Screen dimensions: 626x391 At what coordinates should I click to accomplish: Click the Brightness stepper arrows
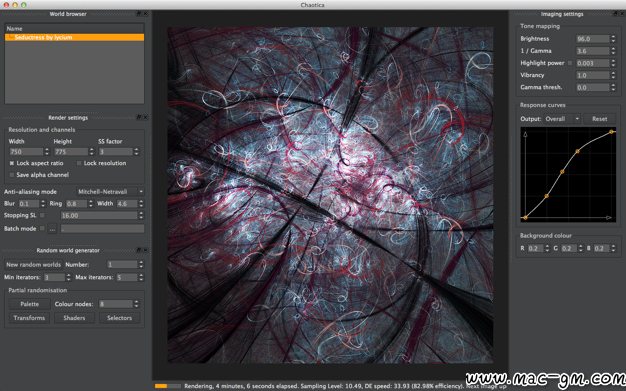click(613, 39)
